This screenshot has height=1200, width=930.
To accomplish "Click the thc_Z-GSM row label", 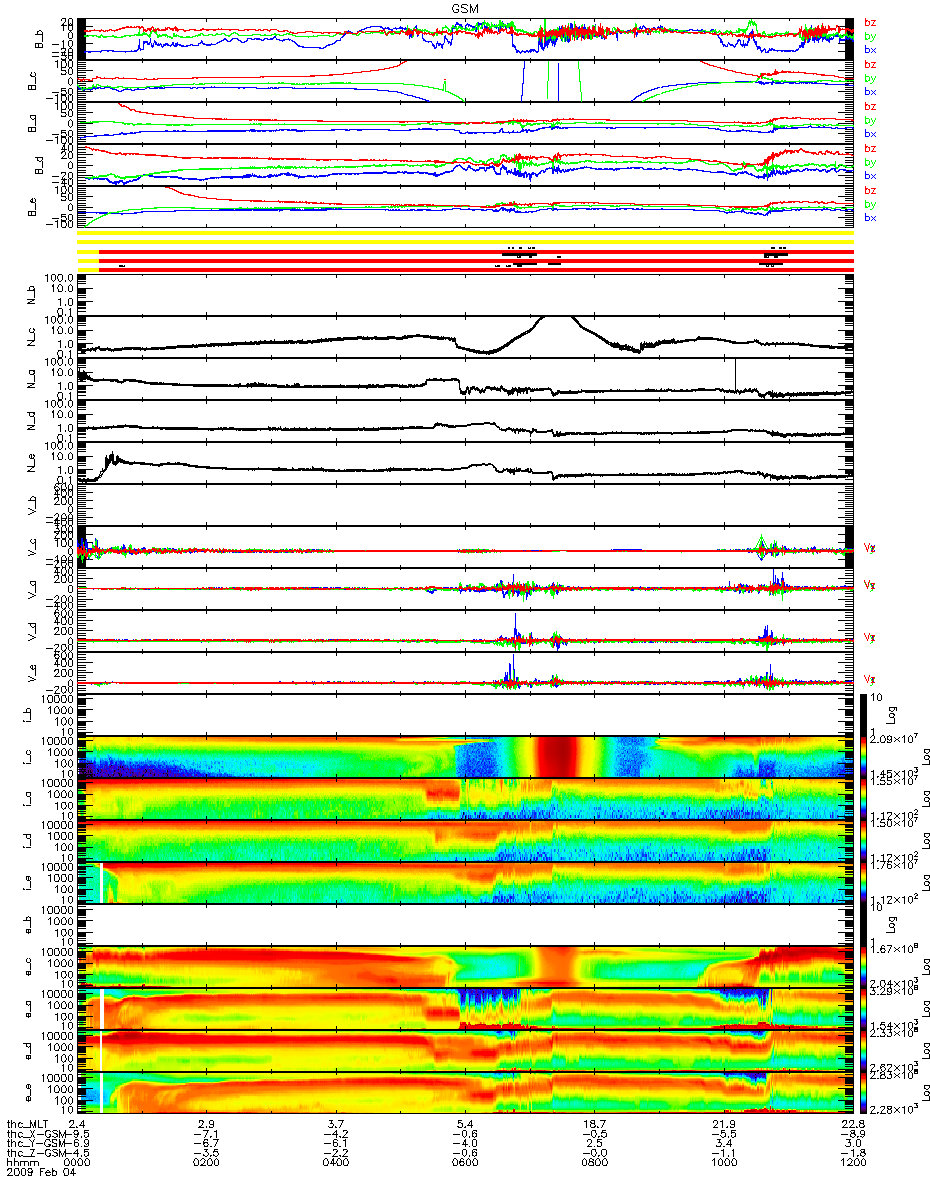I will (37, 1153).
